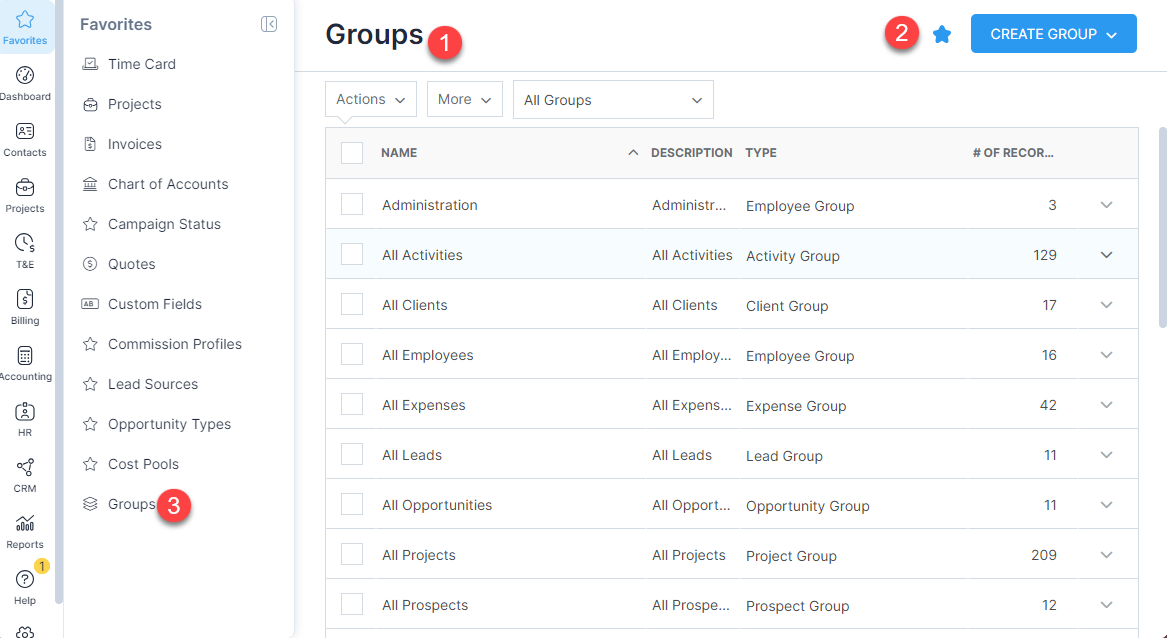
Task: Open the Reports chart icon
Action: tap(25, 523)
